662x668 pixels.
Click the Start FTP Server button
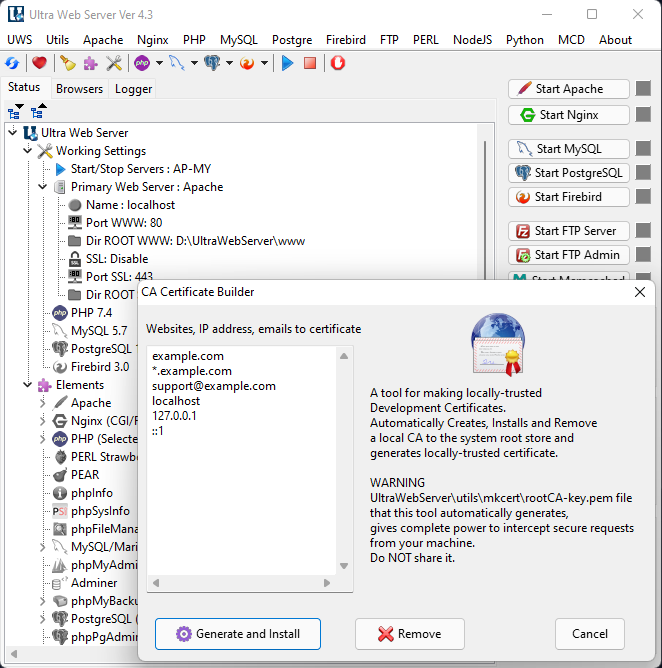coord(569,231)
